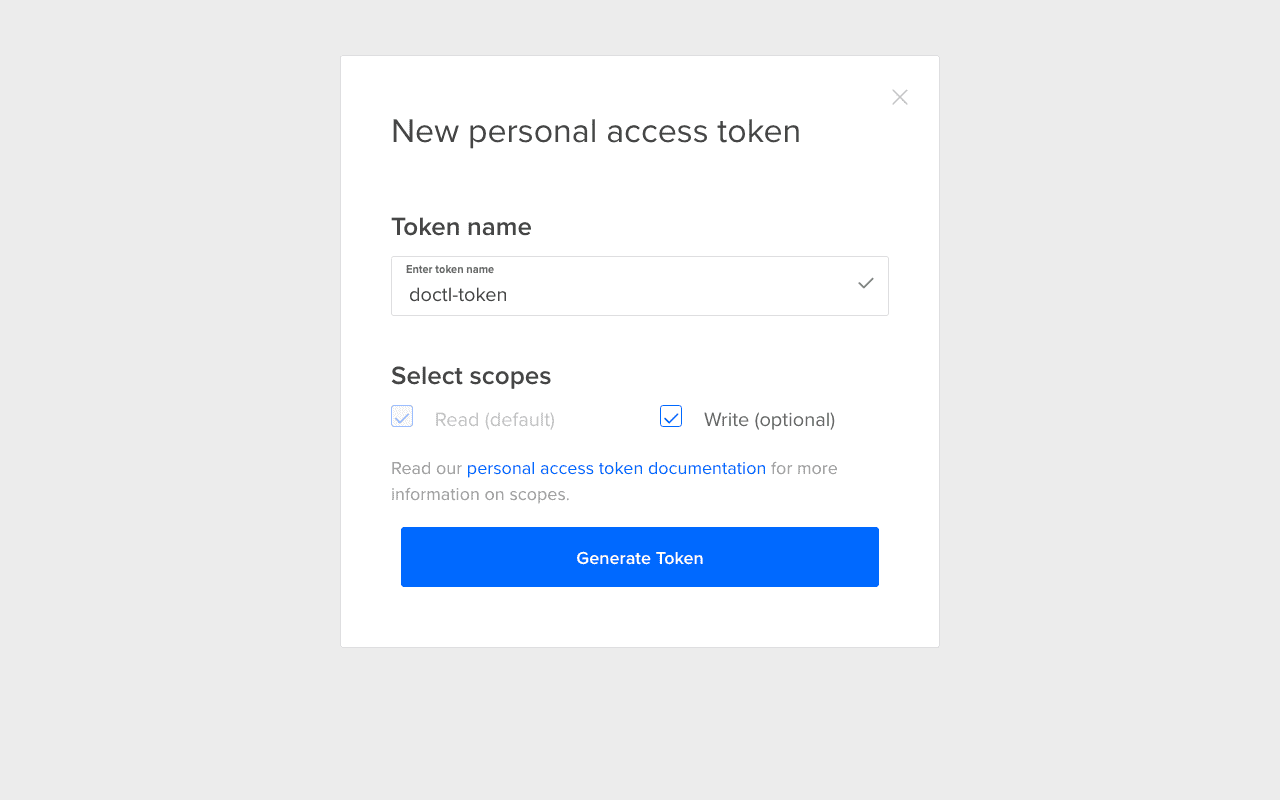
Task: Close the new token dialog
Action: [900, 97]
